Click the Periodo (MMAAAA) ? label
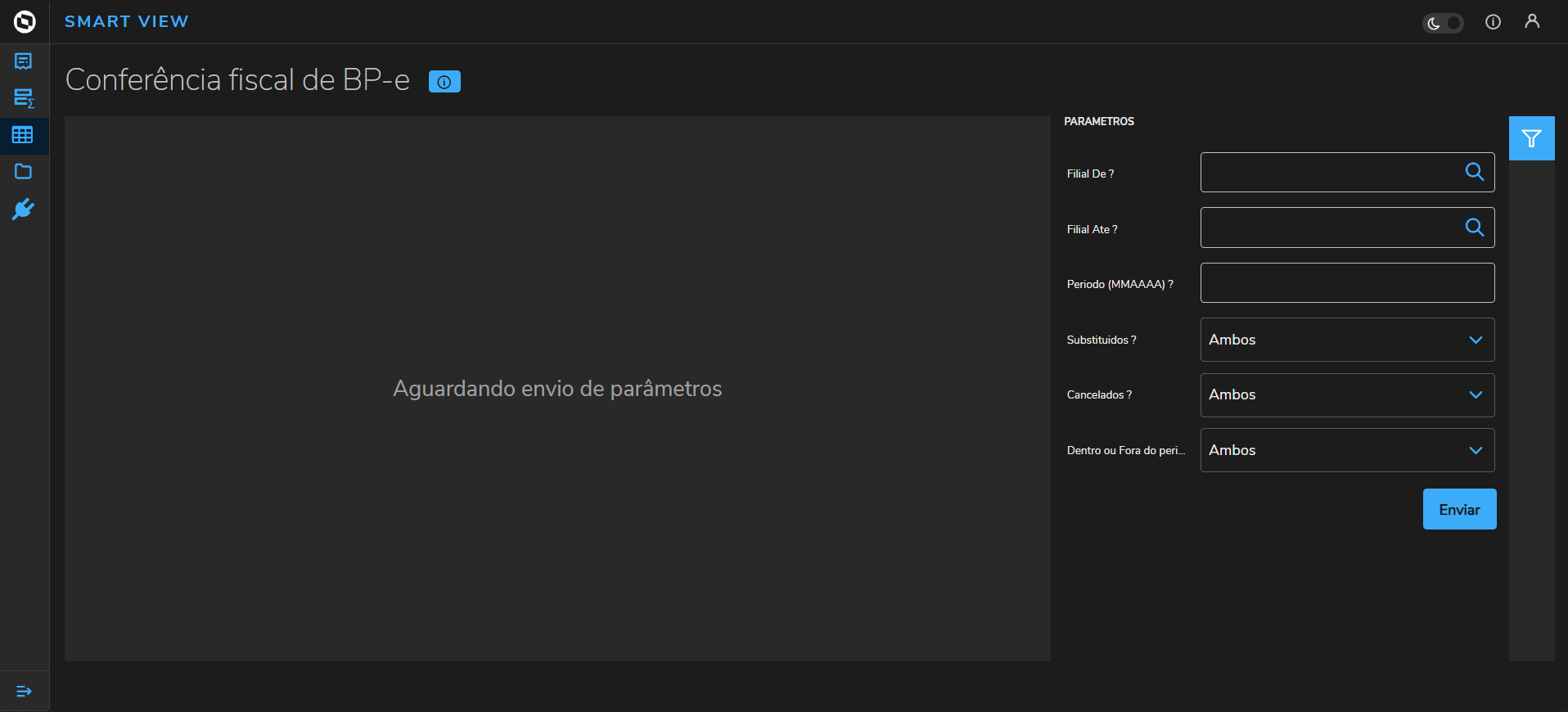The height and width of the screenshot is (712, 1568). [x=1120, y=284]
